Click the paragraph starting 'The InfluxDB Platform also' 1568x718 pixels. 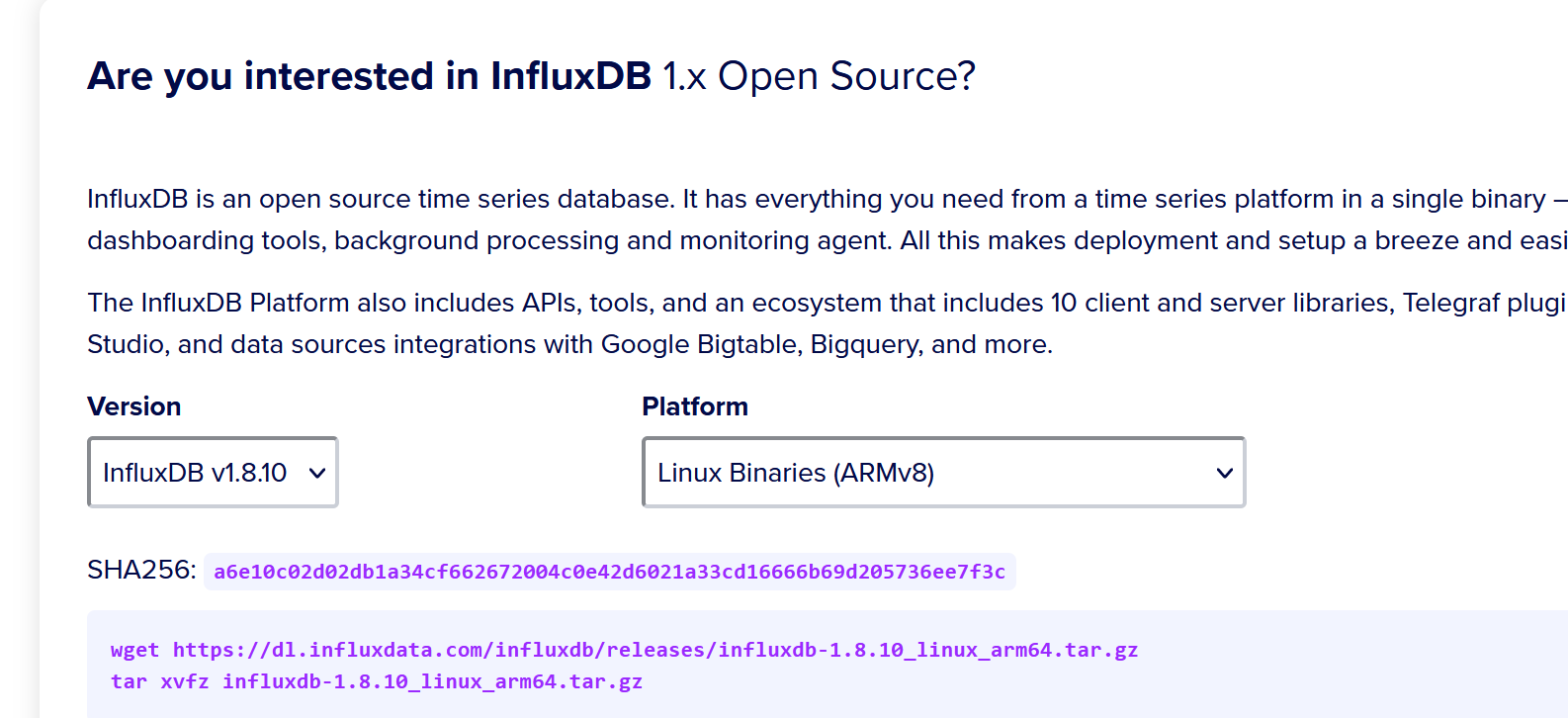point(828,323)
